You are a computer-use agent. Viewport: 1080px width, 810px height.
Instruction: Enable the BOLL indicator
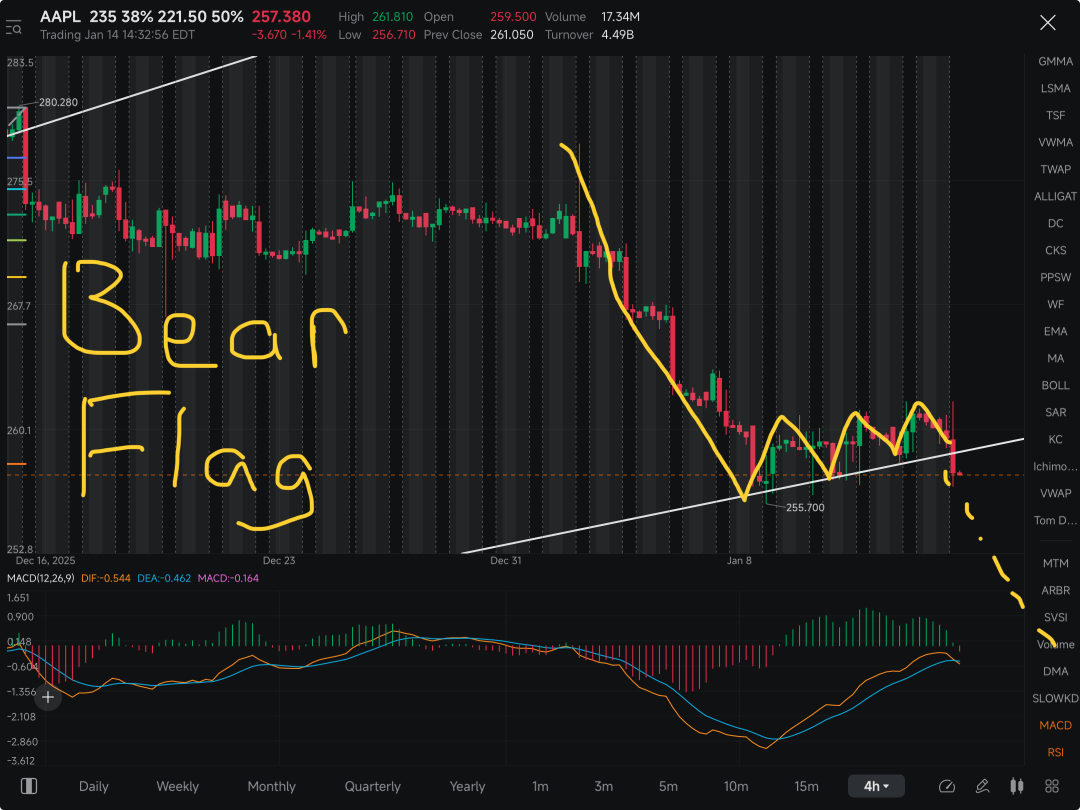click(1055, 385)
